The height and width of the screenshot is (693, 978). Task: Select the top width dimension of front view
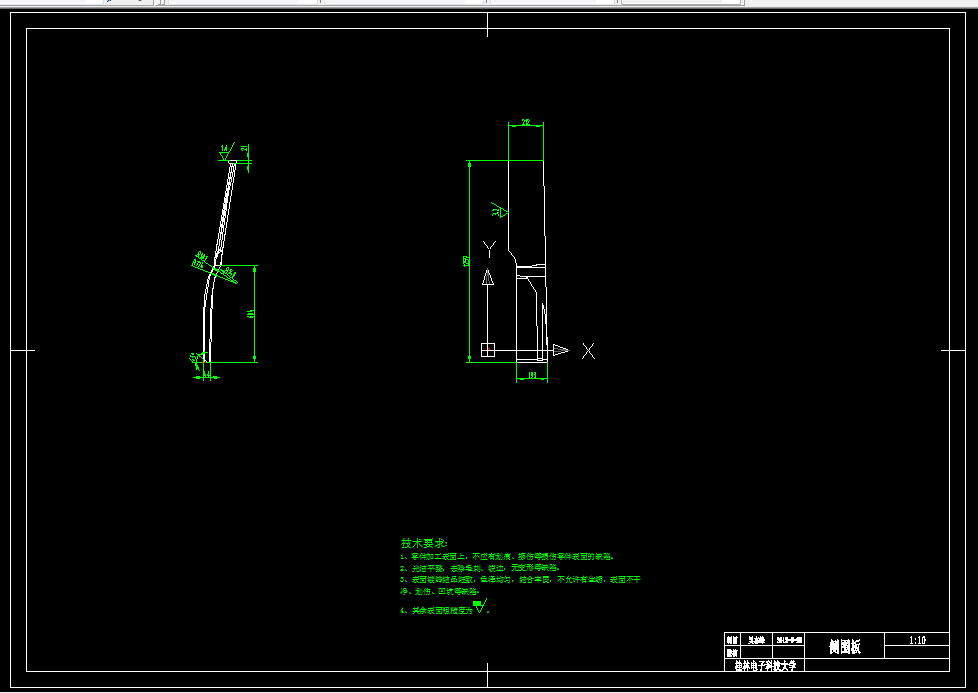526,122
